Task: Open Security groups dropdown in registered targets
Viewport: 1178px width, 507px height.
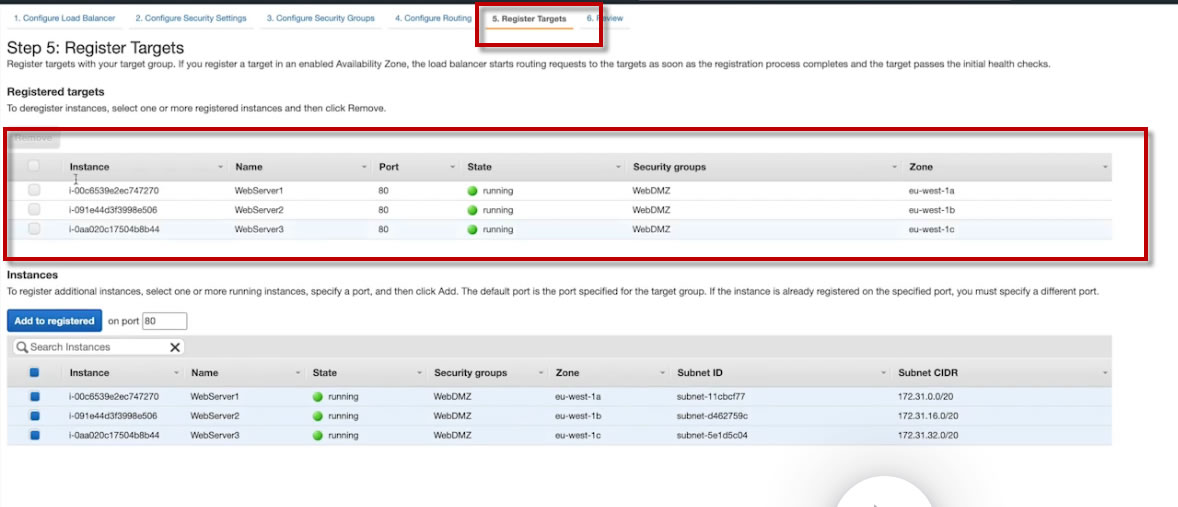Action: click(895, 167)
